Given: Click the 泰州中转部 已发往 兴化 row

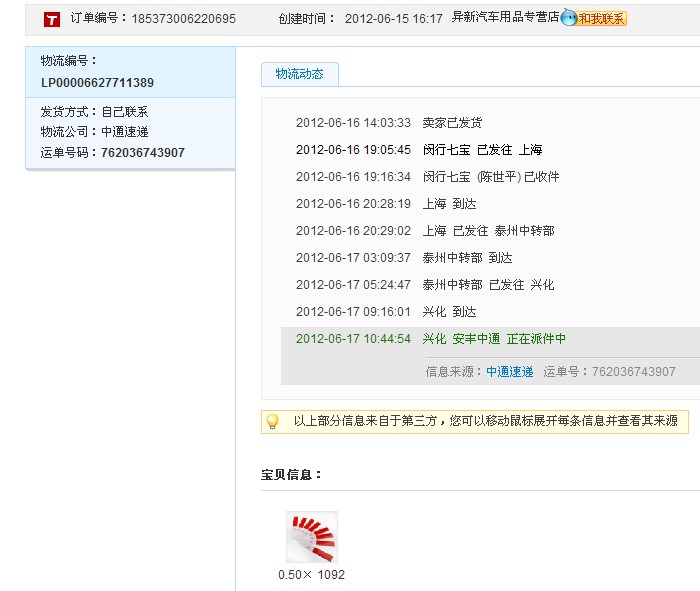Looking at the screenshot, I should click(425, 285).
